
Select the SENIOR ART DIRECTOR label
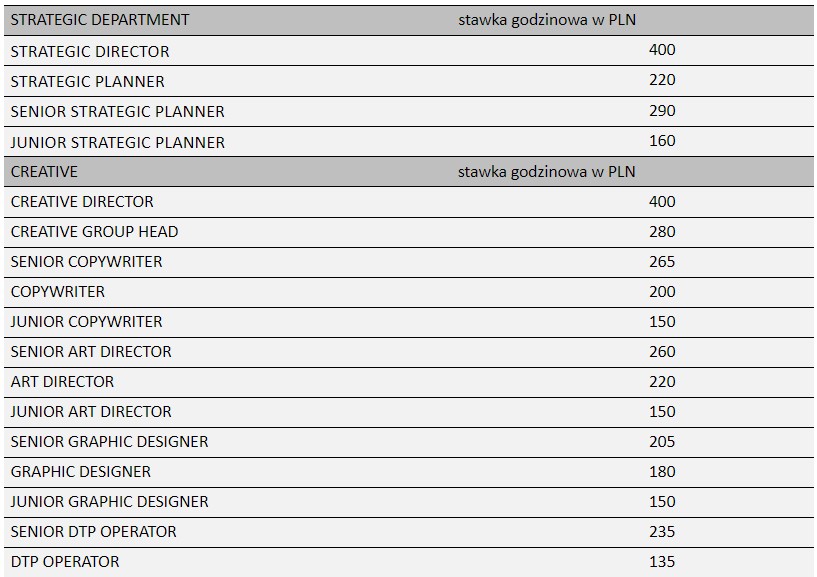click(x=91, y=351)
